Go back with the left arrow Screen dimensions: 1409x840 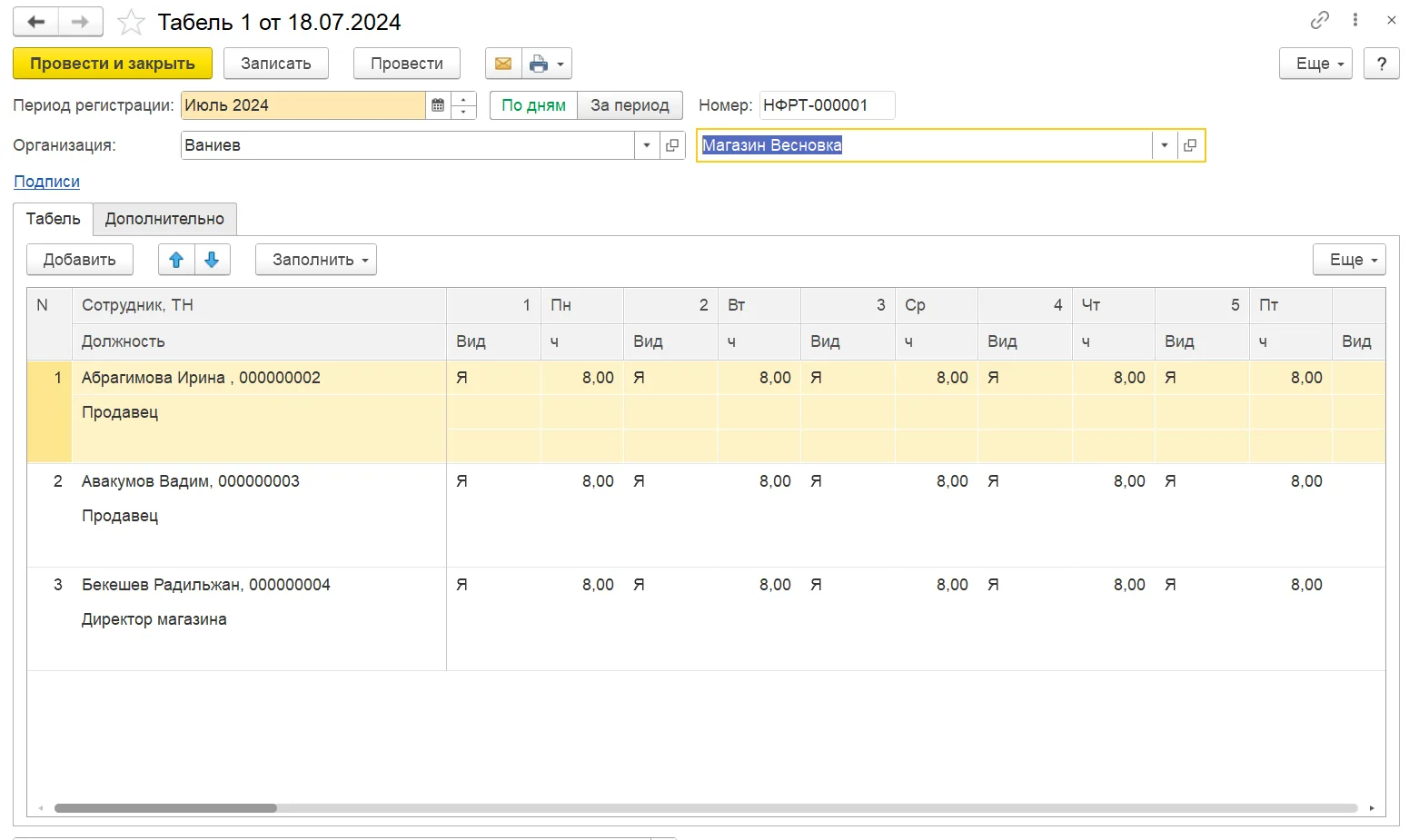(x=36, y=22)
